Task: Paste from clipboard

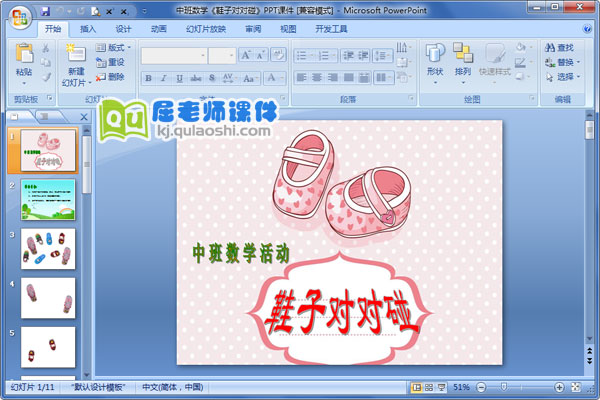Action: click(x=24, y=63)
